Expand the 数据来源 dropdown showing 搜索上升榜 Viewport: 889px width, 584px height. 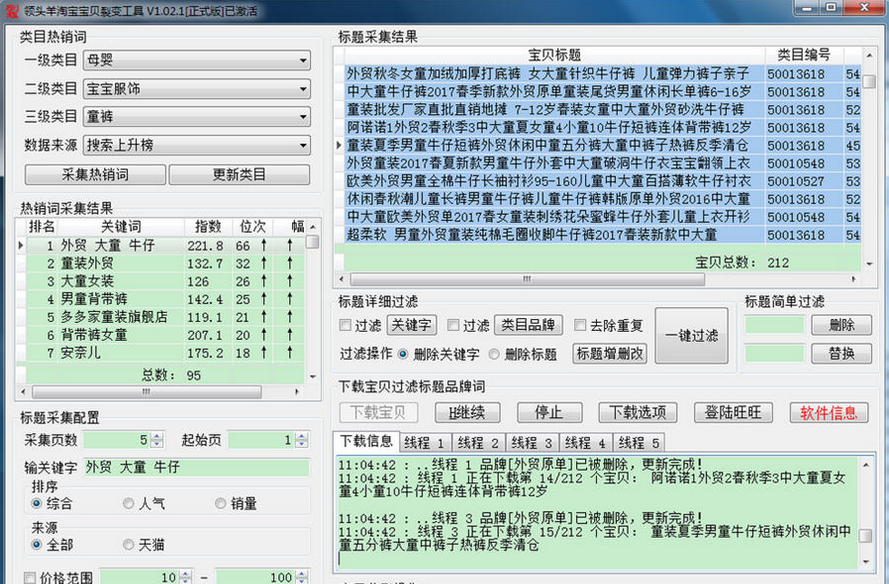click(x=196, y=144)
